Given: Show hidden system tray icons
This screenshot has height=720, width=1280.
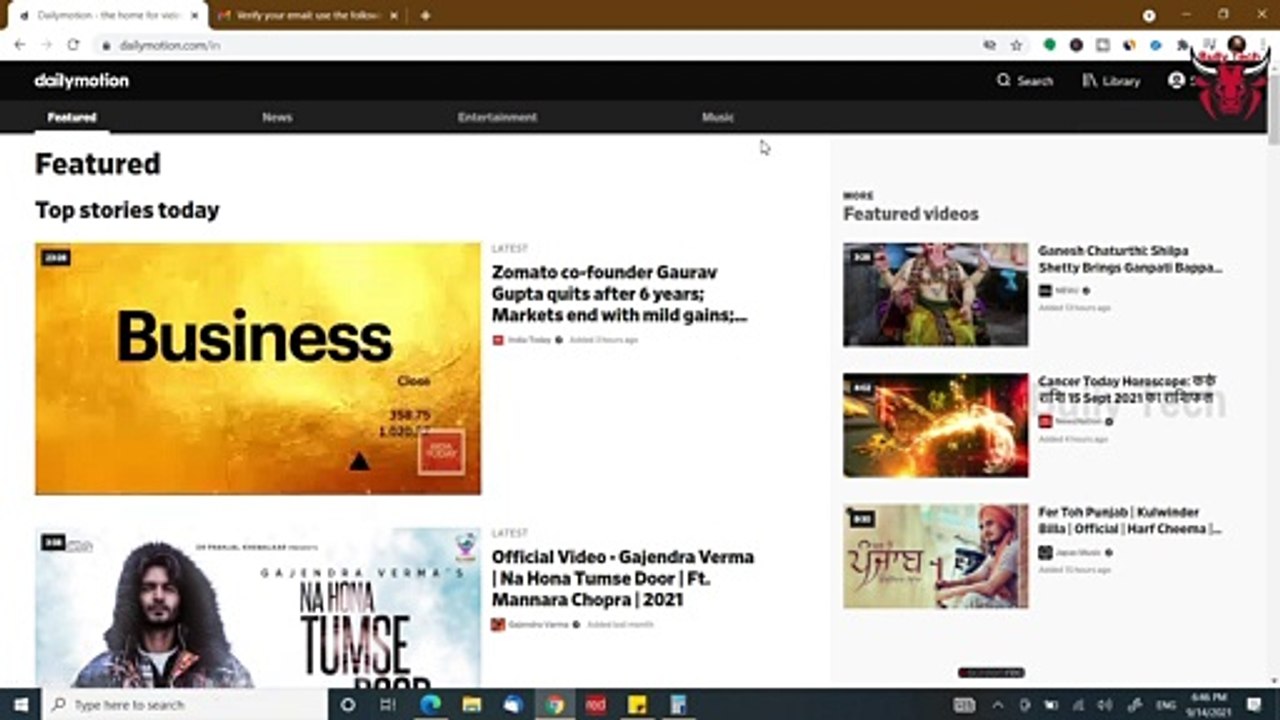Looking at the screenshot, I should click(x=998, y=705).
